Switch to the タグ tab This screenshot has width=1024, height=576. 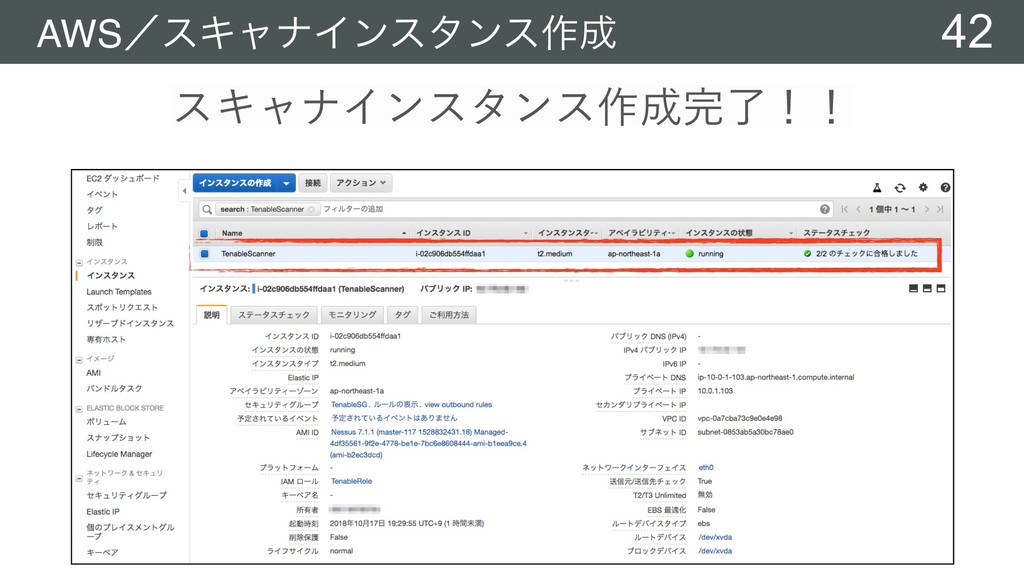[402, 315]
